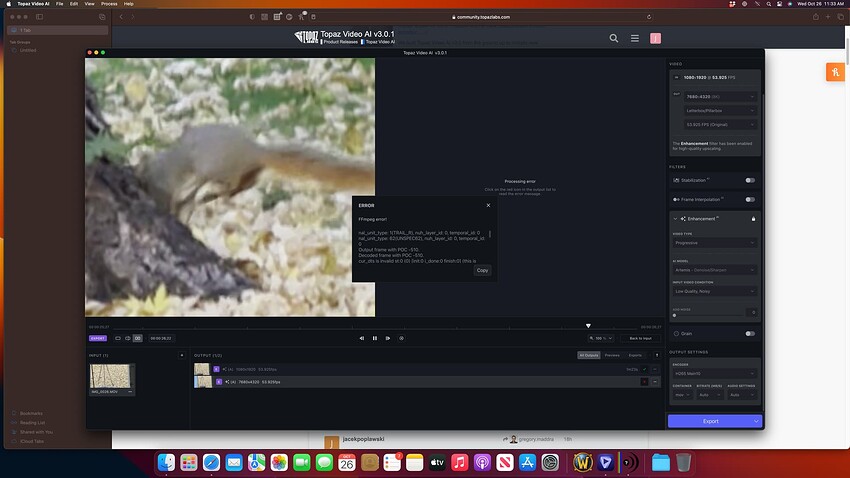
Task: Open Bookmarks in Safari sidebar
Action: tap(31, 414)
